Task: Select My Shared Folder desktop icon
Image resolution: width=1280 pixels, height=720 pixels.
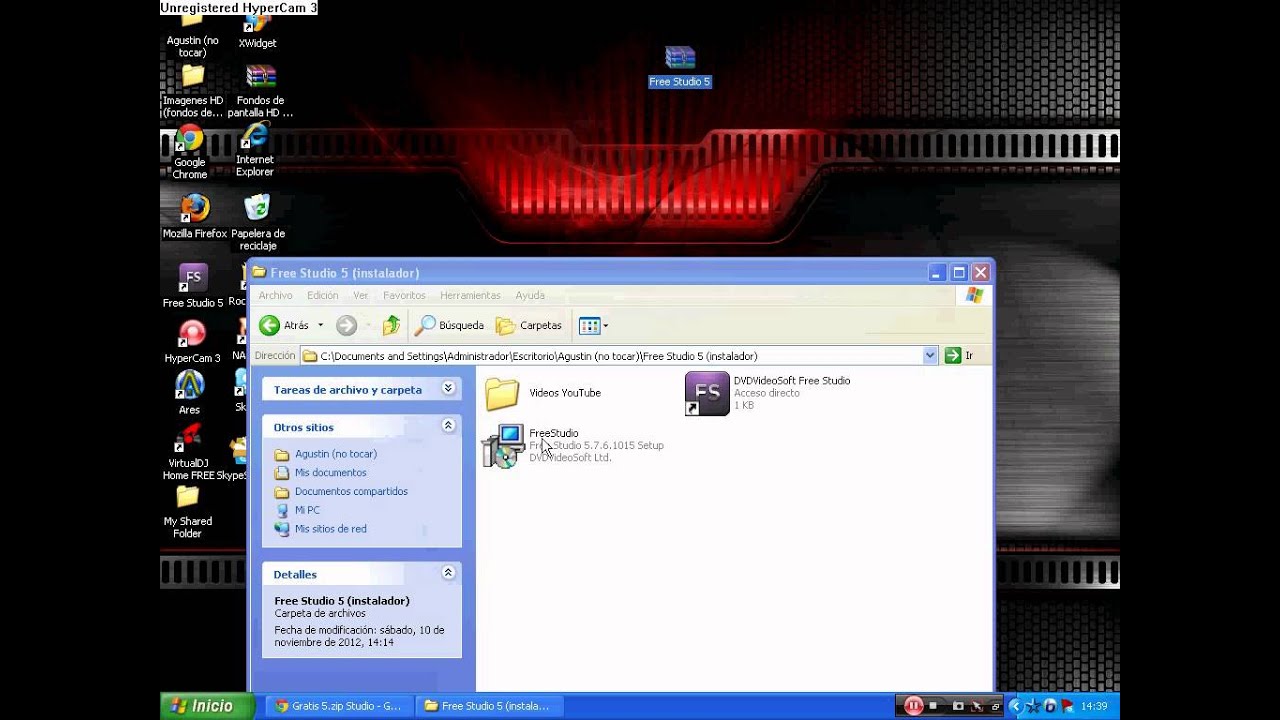Action: click(x=188, y=512)
